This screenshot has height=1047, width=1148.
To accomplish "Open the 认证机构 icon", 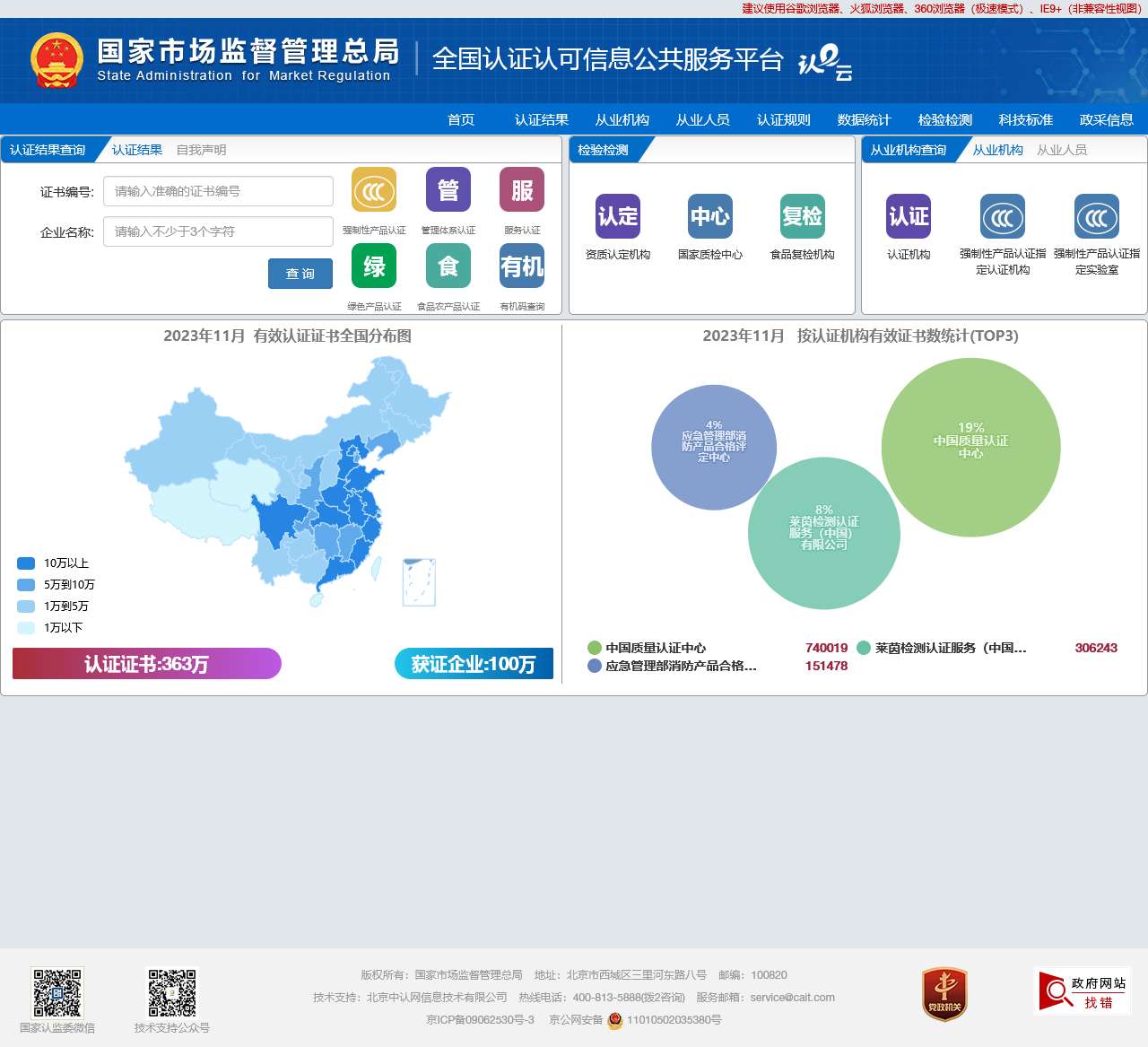I will (909, 216).
